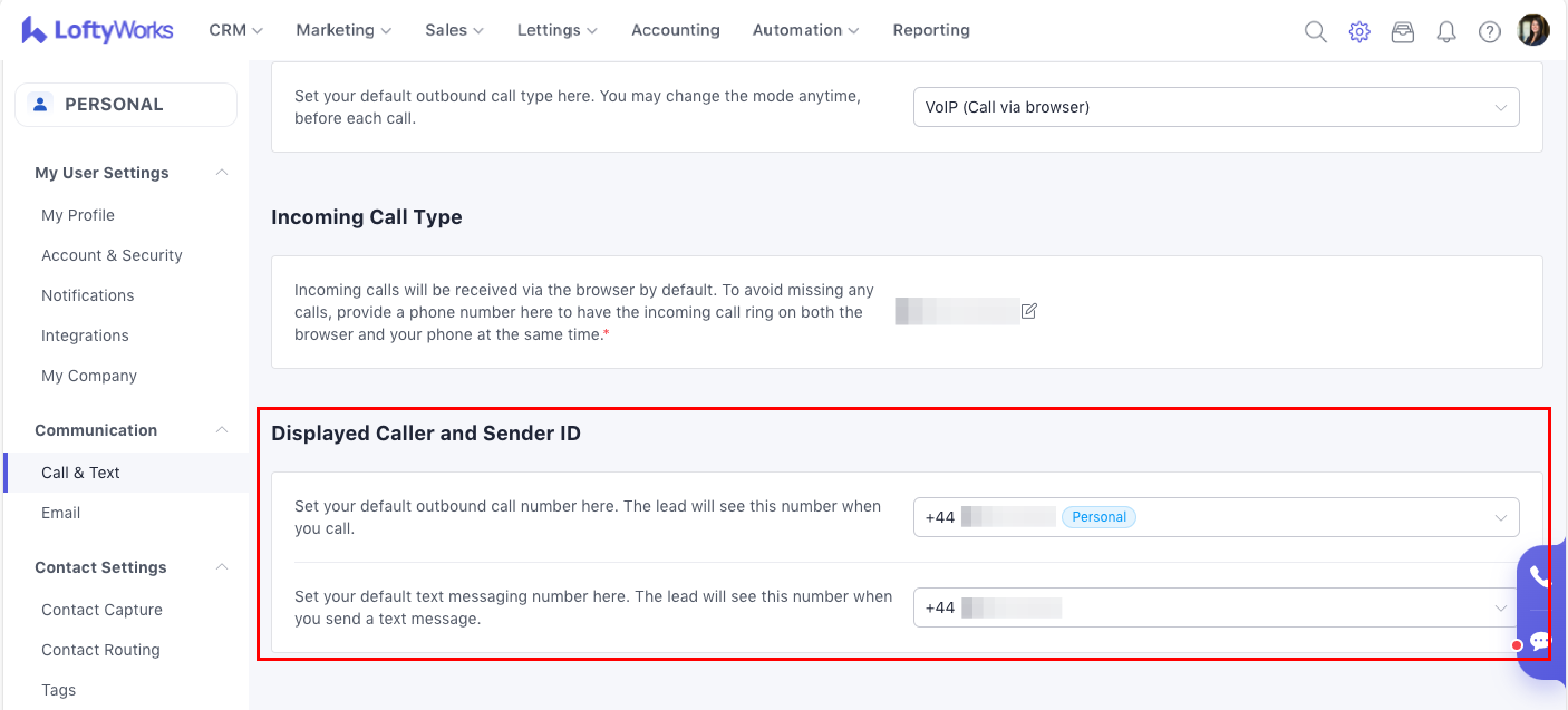1568x710 pixels.
Task: Click the LoftyWorks logo
Action: point(98,30)
